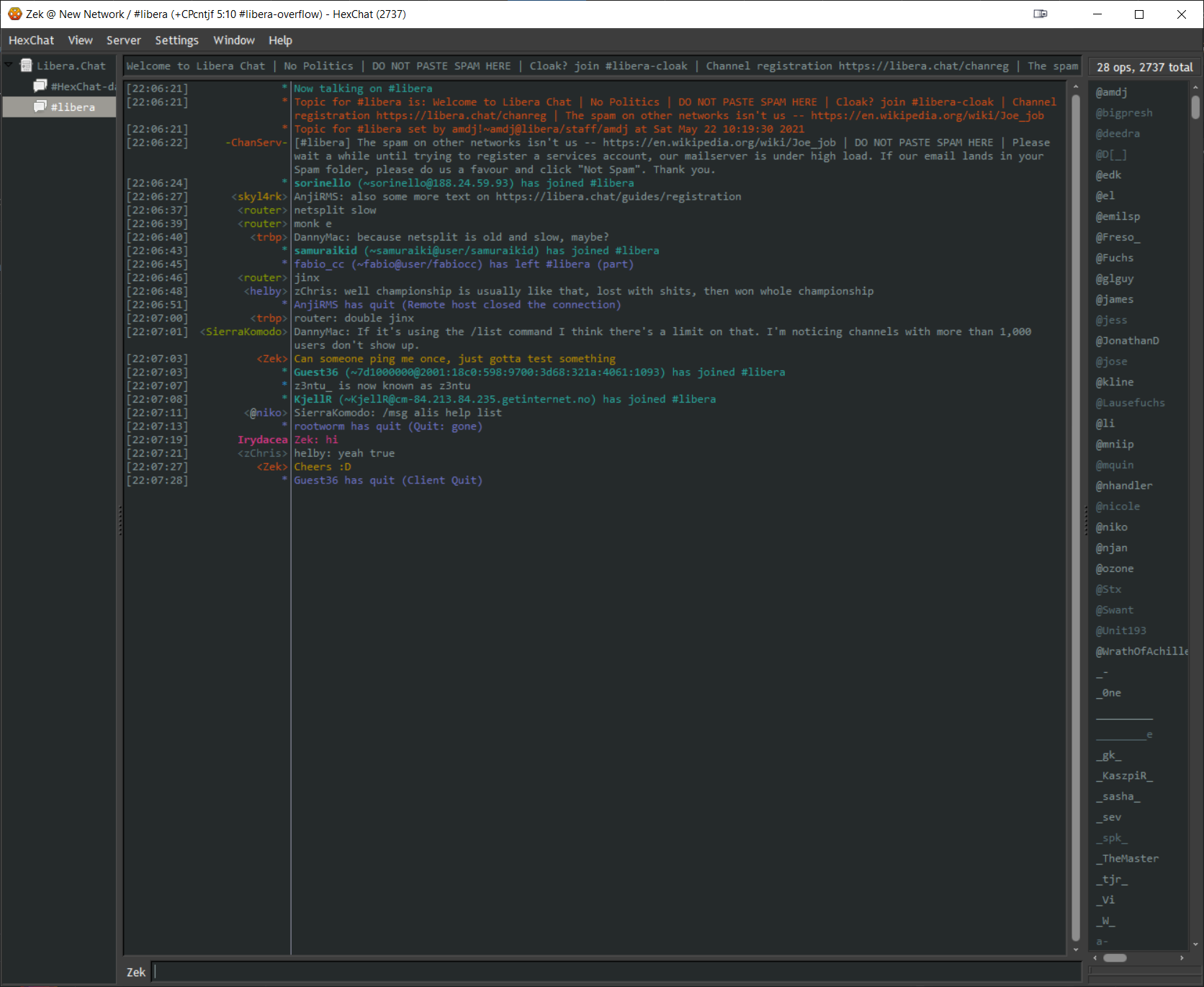Select user @edk in user list
Screen dimensions: 1204x987
[x=1137, y=175]
